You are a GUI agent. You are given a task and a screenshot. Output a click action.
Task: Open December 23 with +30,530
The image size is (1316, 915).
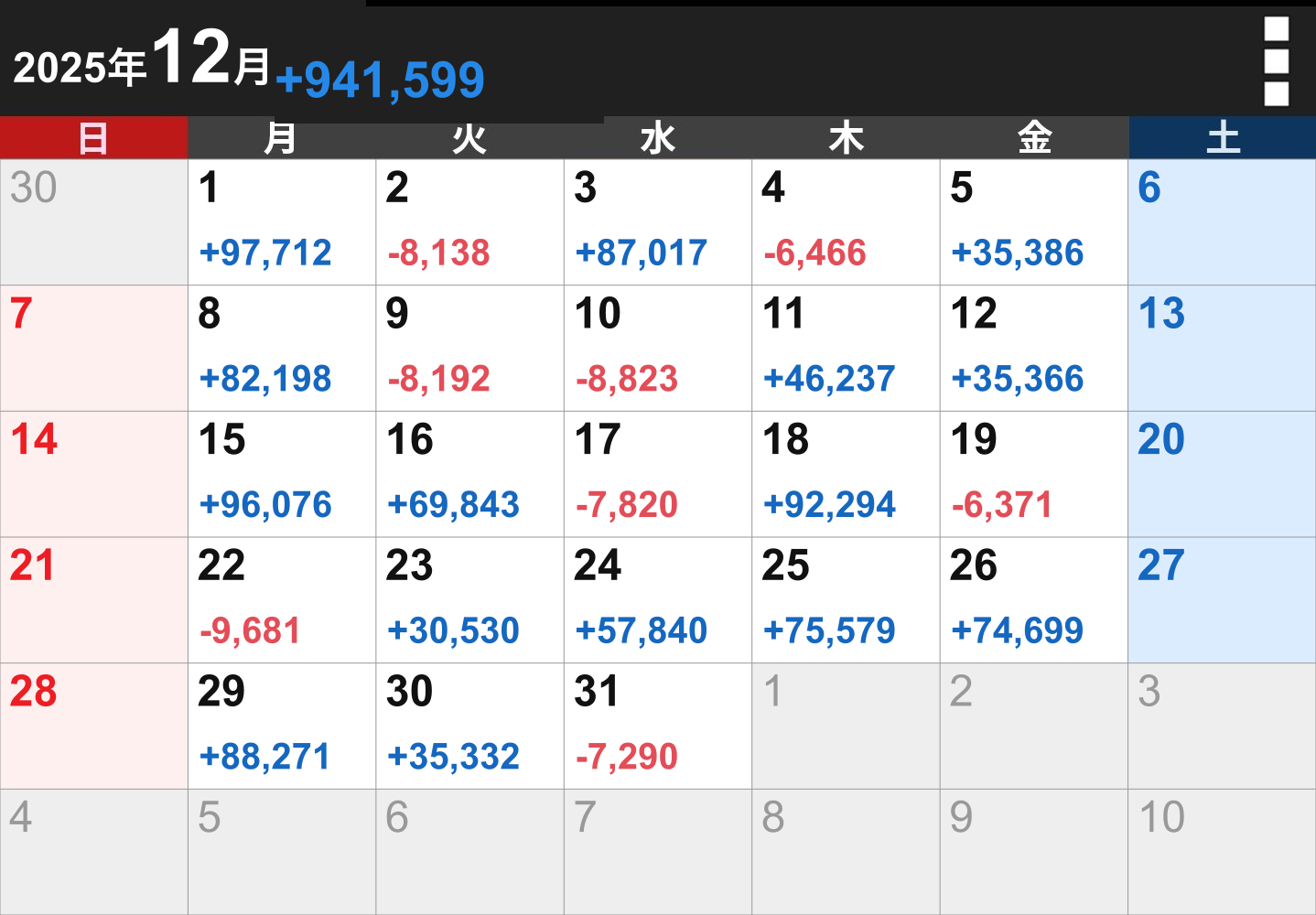(x=470, y=600)
